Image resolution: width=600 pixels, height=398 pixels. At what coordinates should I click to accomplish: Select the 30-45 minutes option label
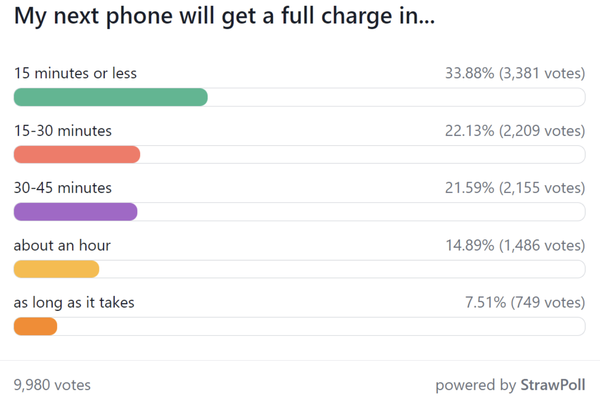pyautogui.click(x=63, y=188)
